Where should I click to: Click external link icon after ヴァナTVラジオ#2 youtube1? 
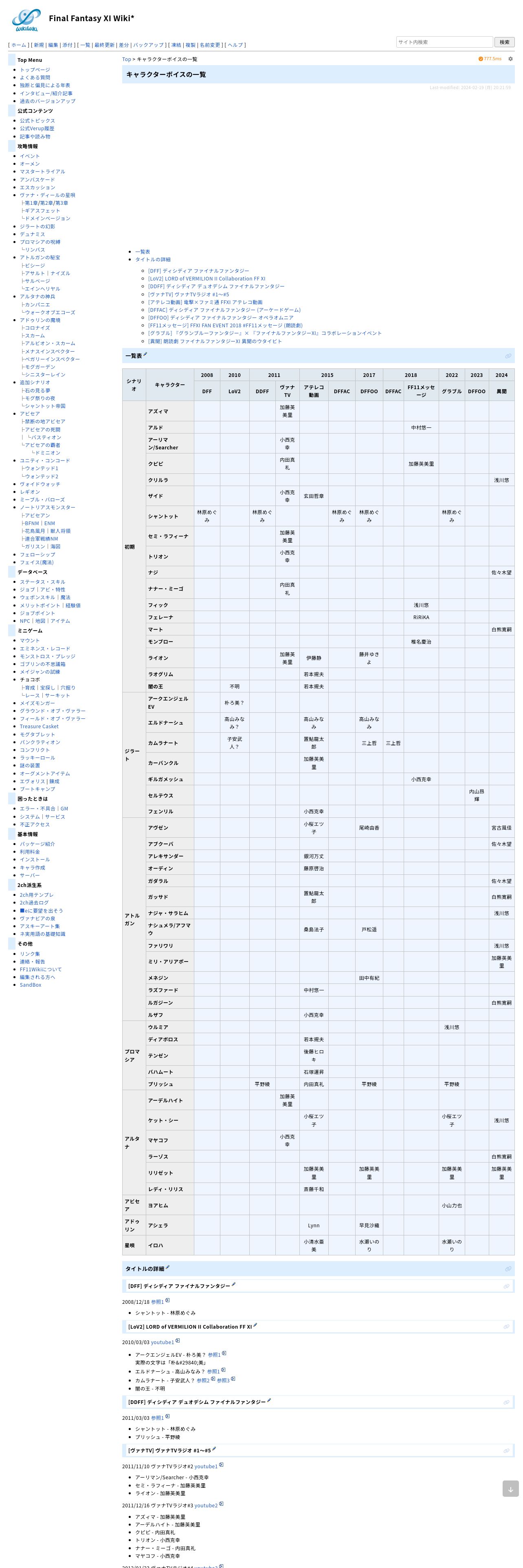[222, 1465]
